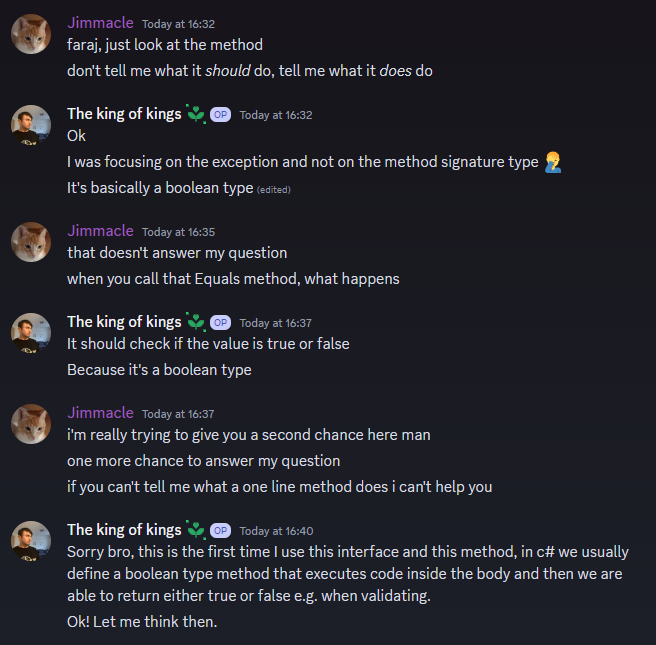The image size is (656, 645).
Task: Click the OP badge on 16:32 message
Action: [x=220, y=115]
